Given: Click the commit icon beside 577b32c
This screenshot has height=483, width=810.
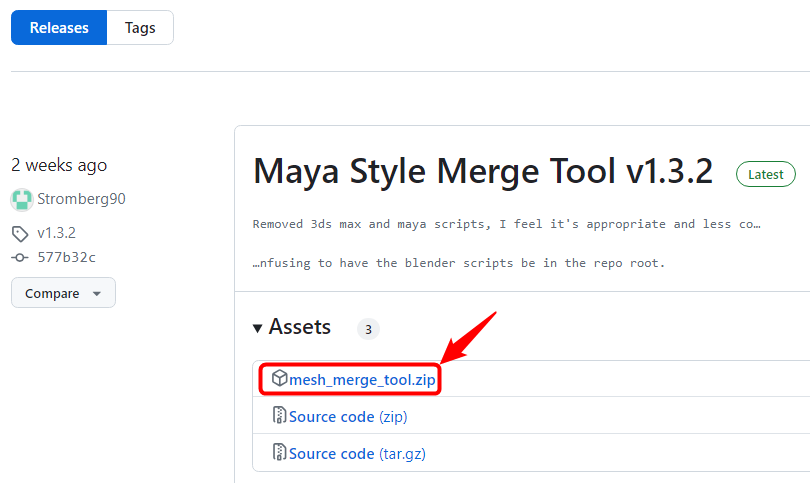Looking at the screenshot, I should [x=20, y=257].
